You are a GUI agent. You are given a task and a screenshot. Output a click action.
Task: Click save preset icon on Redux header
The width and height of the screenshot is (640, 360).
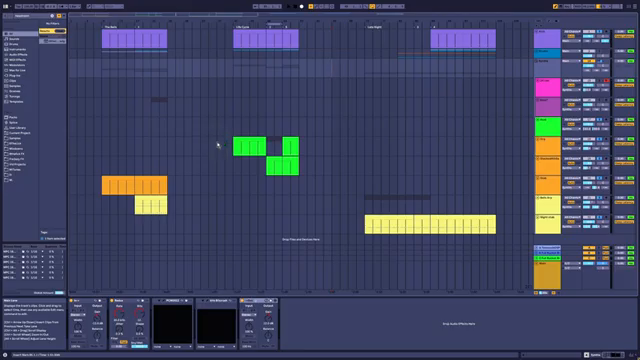pos(142,301)
